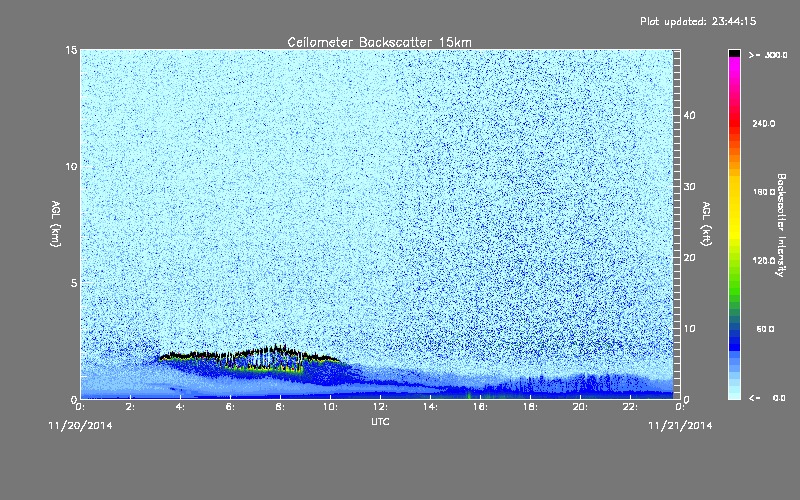Click the 'Backscatter Intensity' colorbar label
The width and height of the screenshot is (800, 500).
[781, 225]
